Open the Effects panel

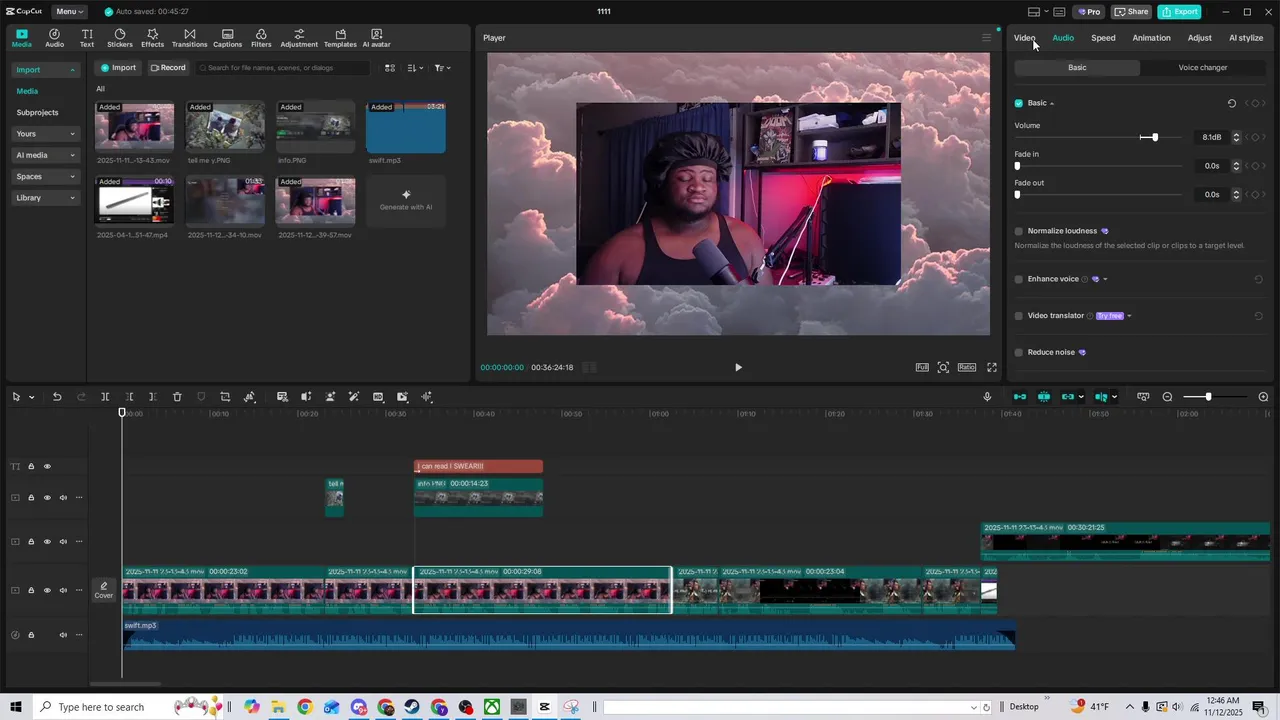click(152, 38)
